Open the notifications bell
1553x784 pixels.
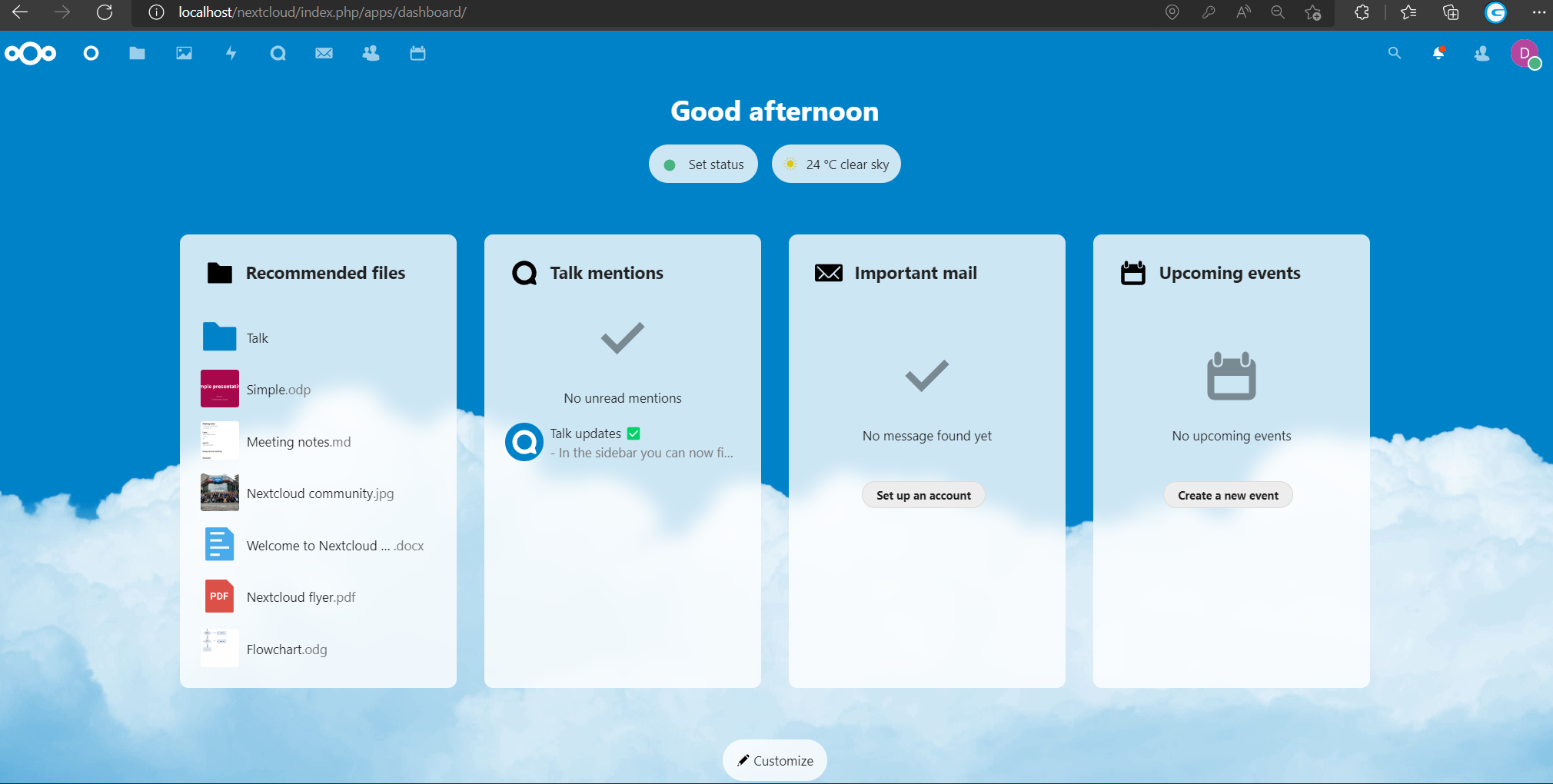pyautogui.click(x=1438, y=53)
